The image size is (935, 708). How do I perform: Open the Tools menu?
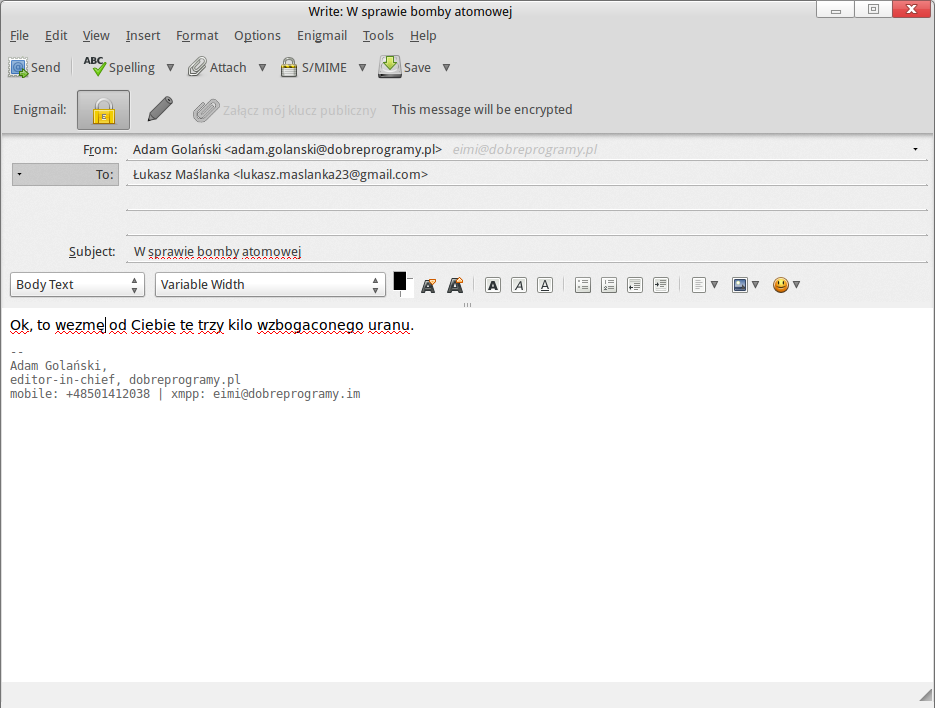[x=378, y=36]
